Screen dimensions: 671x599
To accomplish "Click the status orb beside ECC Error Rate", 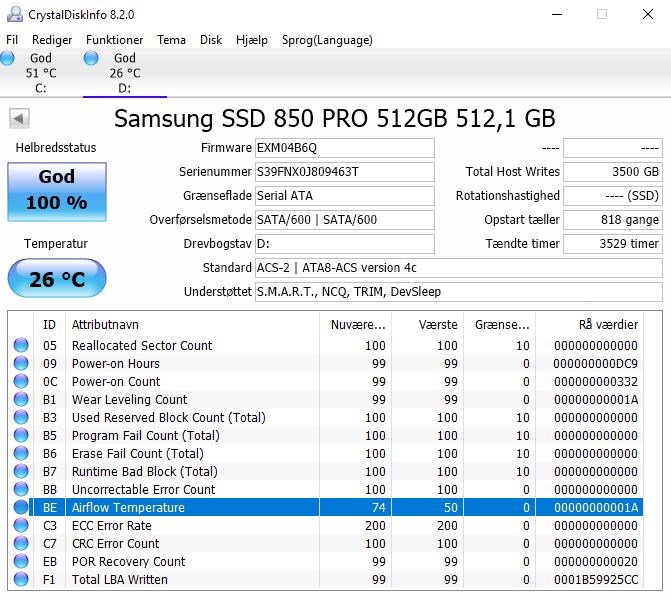I will (21, 525).
